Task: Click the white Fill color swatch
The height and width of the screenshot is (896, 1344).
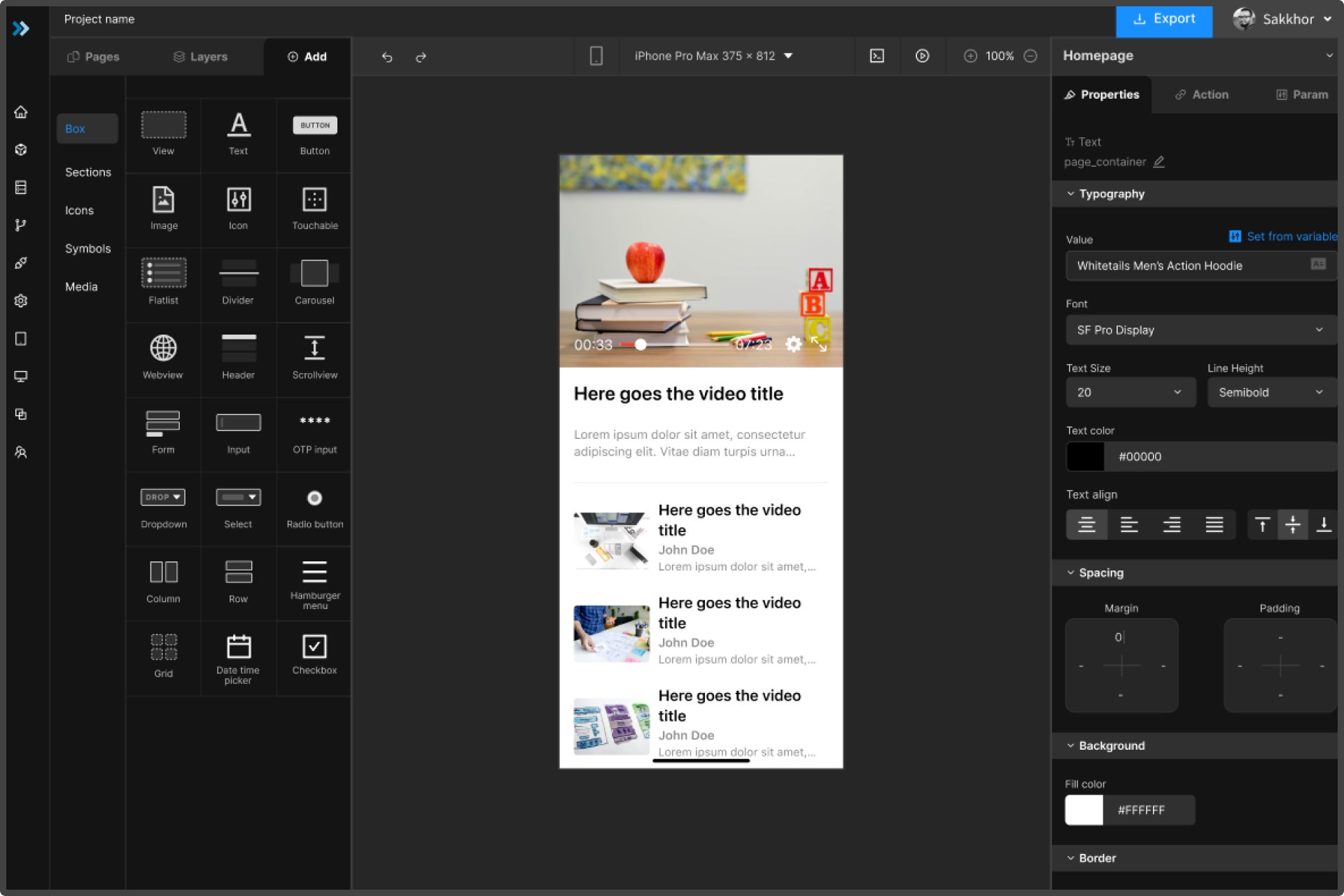Action: tap(1084, 810)
